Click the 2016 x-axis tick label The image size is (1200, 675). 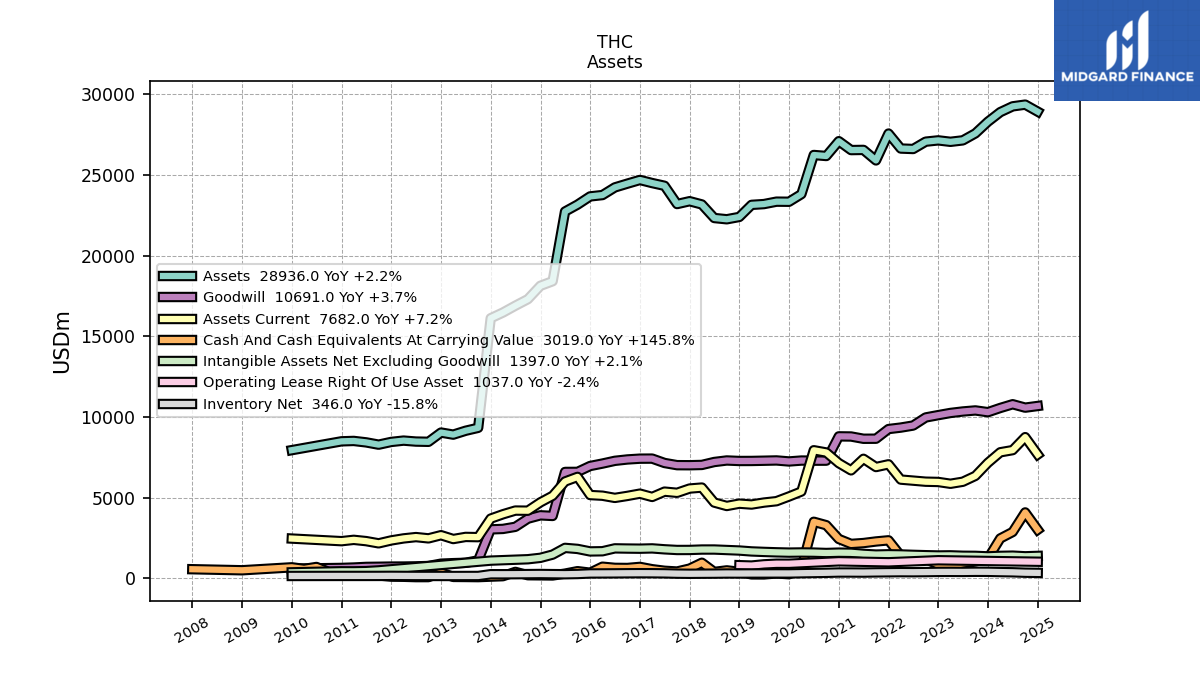tap(589, 629)
